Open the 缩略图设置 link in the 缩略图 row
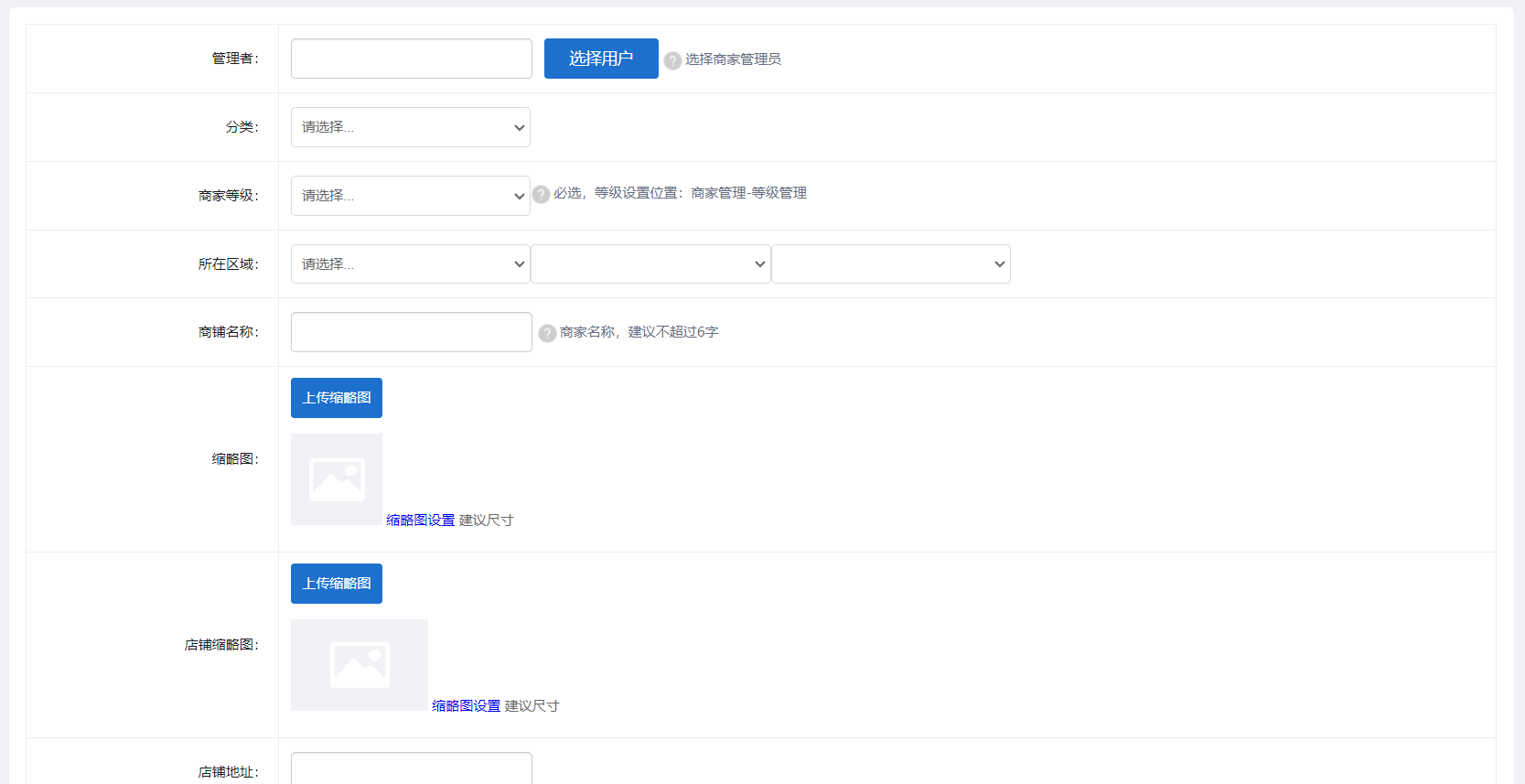The width and height of the screenshot is (1525, 784). tap(420, 521)
